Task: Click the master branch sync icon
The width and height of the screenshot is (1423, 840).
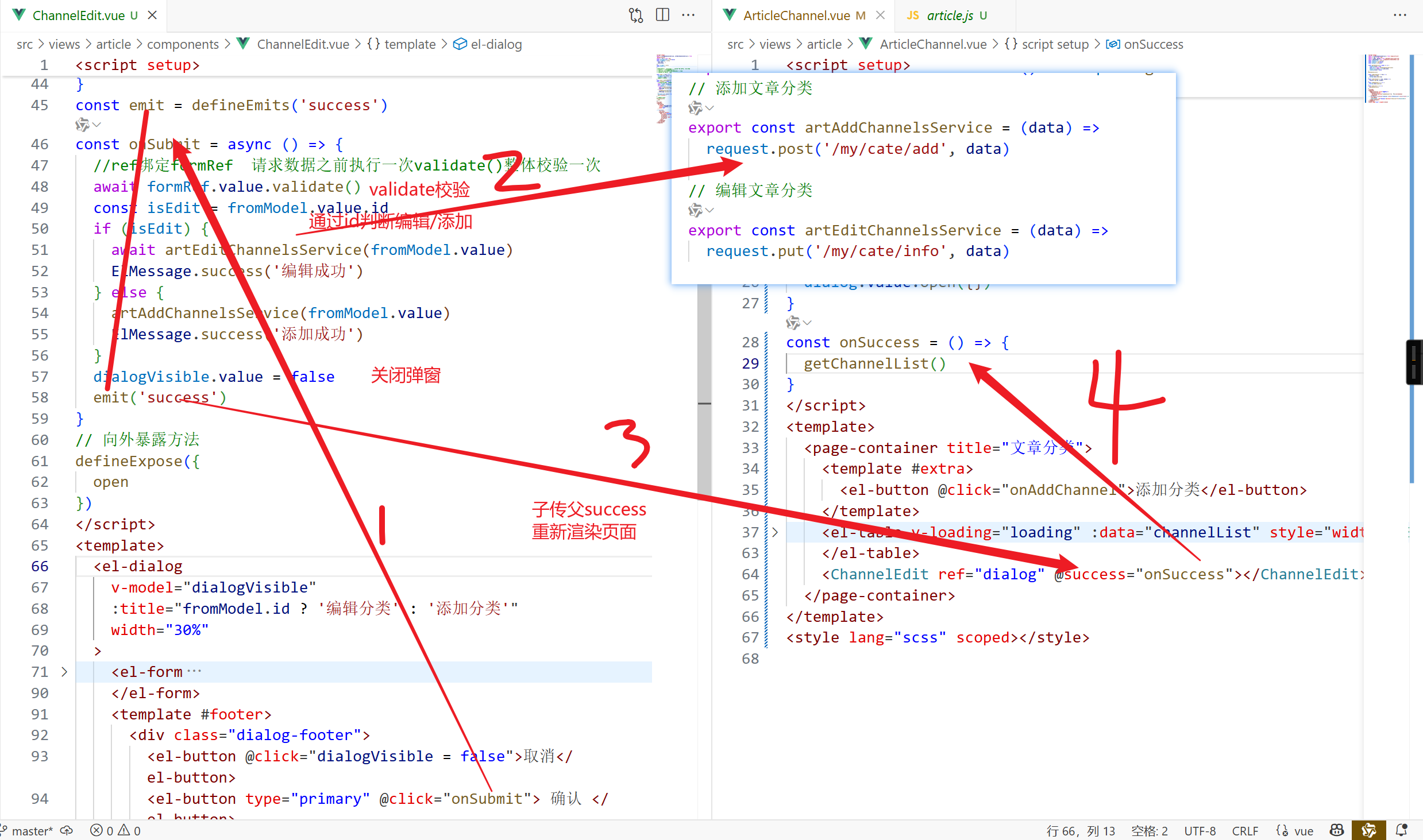Action: pos(67,831)
